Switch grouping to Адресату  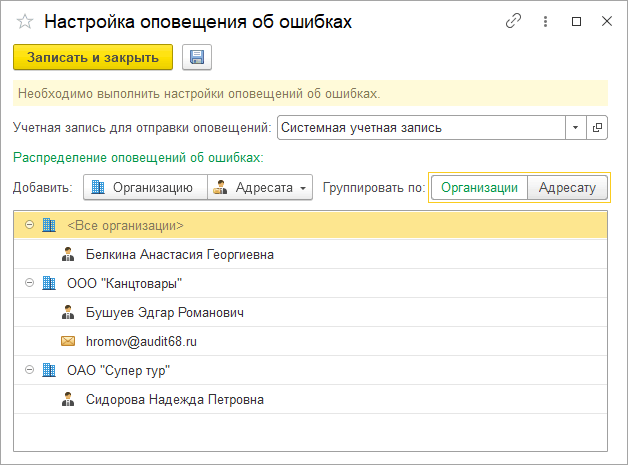(x=567, y=187)
